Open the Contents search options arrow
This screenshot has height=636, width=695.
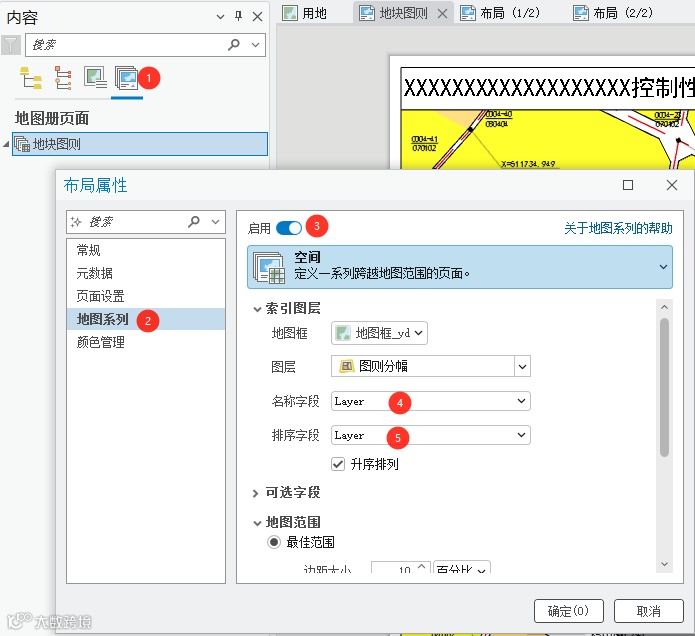pyautogui.click(x=255, y=45)
